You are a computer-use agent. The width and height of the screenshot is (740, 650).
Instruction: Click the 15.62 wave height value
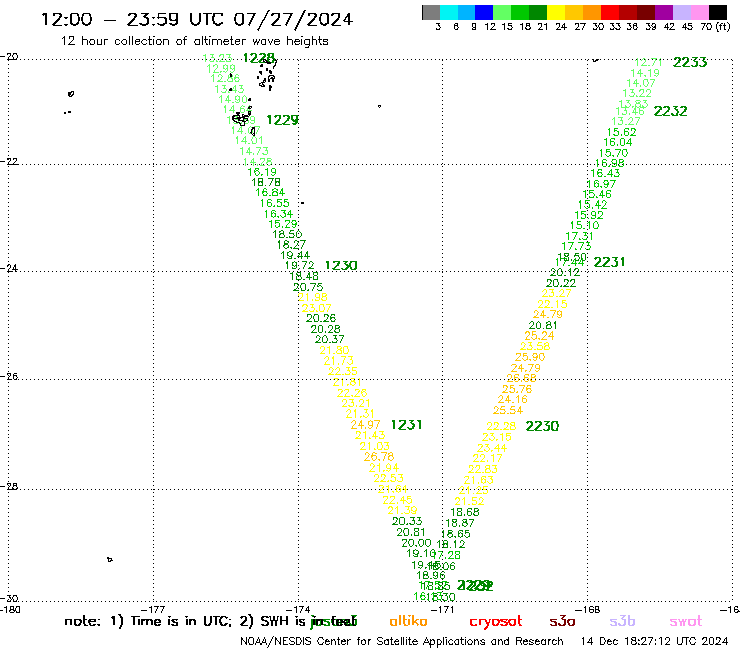tap(622, 133)
